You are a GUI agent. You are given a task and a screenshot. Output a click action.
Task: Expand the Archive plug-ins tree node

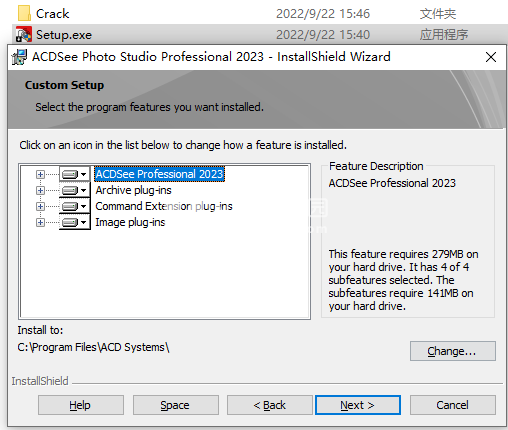(x=40, y=190)
